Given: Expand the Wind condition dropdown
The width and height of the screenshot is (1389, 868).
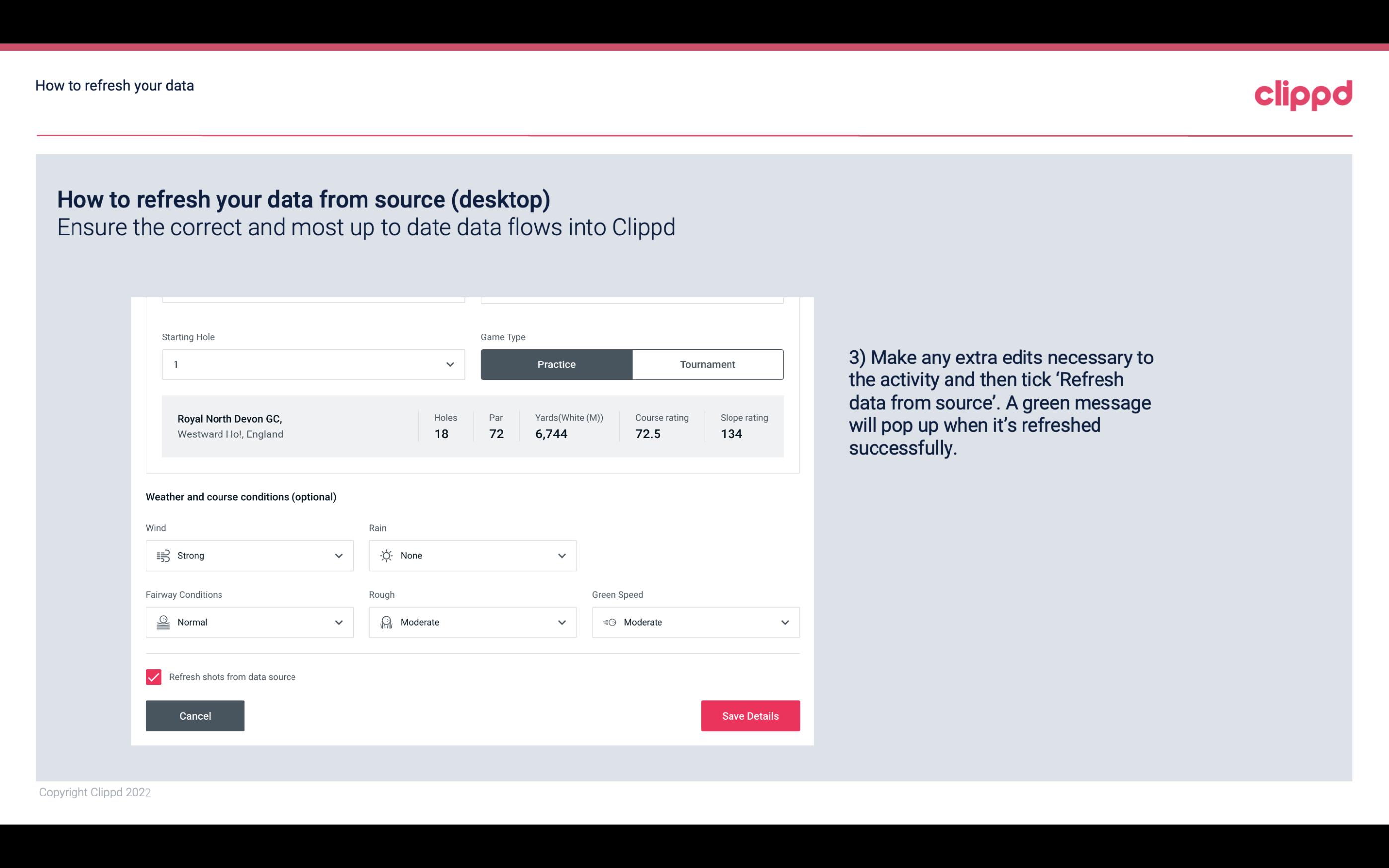Looking at the screenshot, I should (337, 555).
